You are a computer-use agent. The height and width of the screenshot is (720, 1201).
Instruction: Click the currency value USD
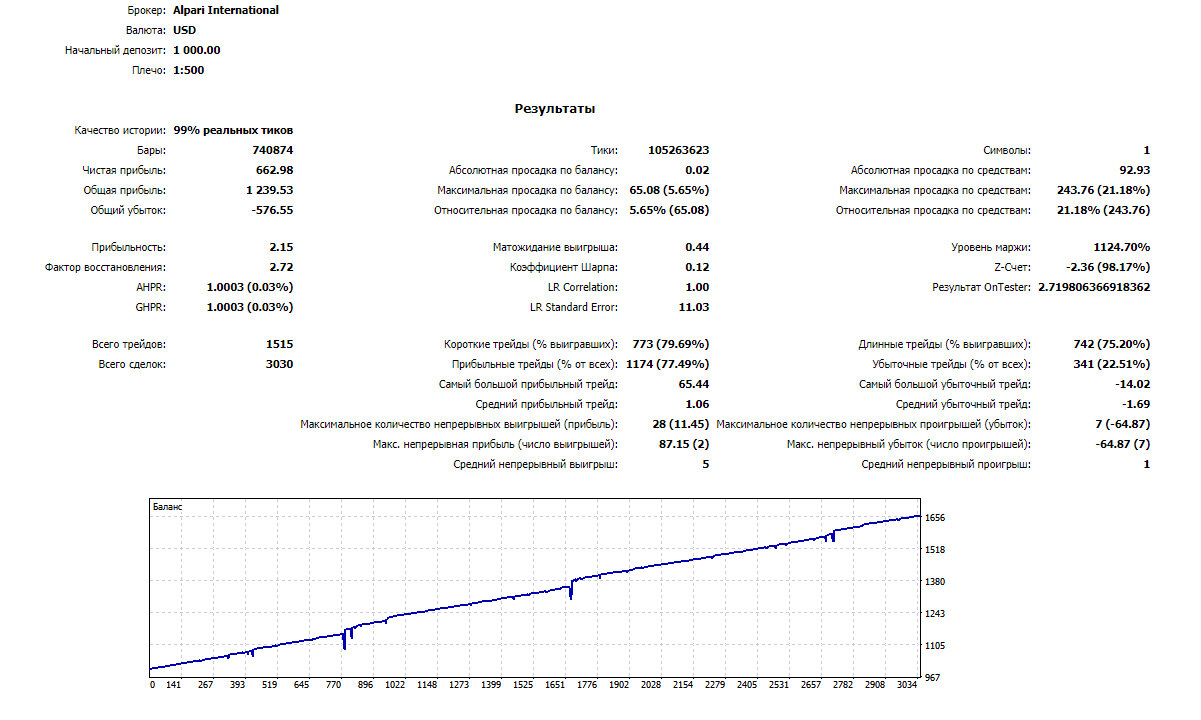click(x=185, y=30)
